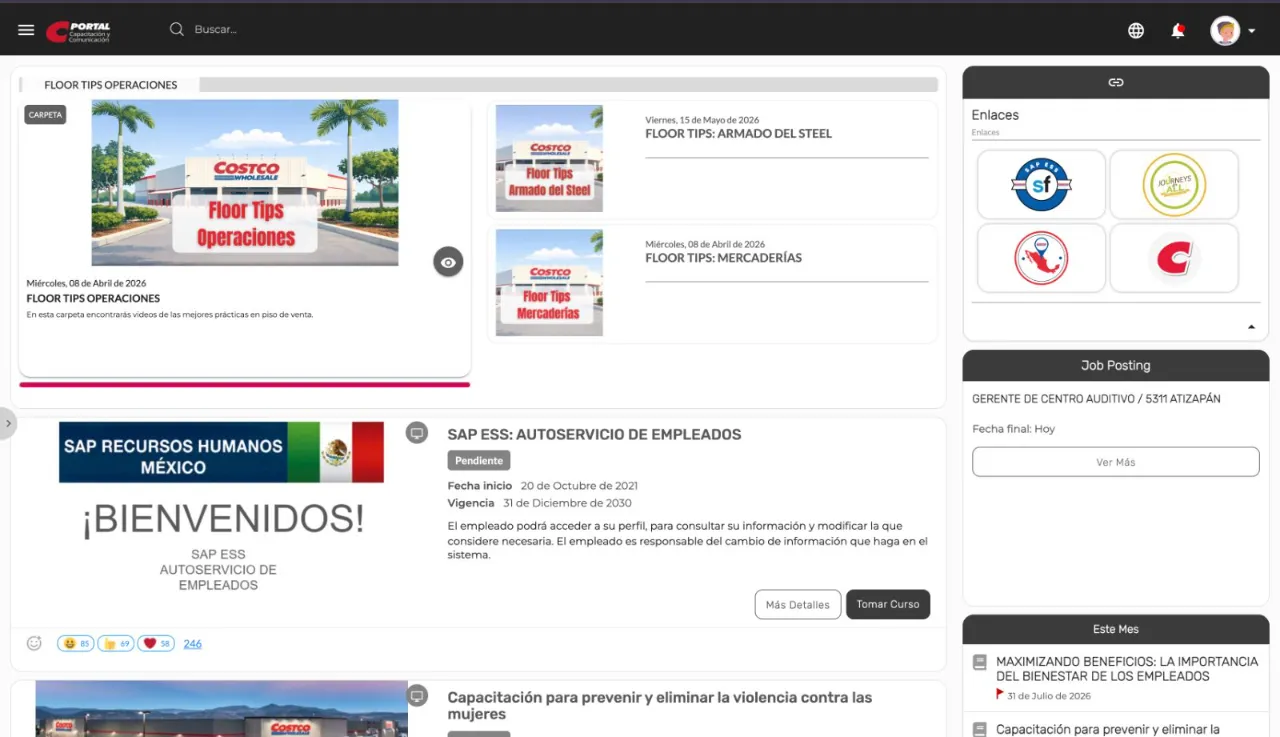
Task: Click FLOOR TIPS OPERACIONES card title
Action: [93, 298]
